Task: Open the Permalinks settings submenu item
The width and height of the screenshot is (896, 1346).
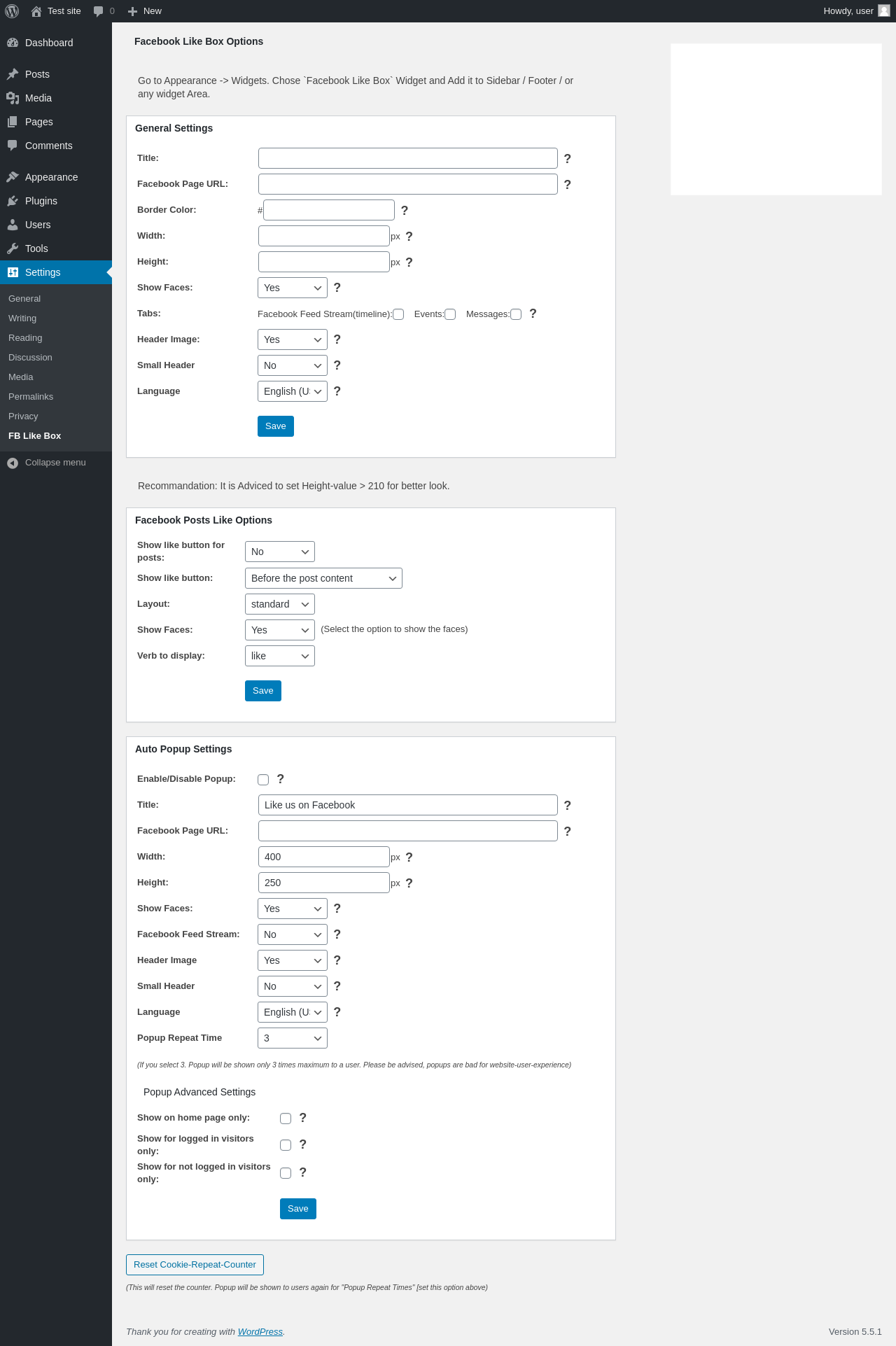Action: [31, 397]
